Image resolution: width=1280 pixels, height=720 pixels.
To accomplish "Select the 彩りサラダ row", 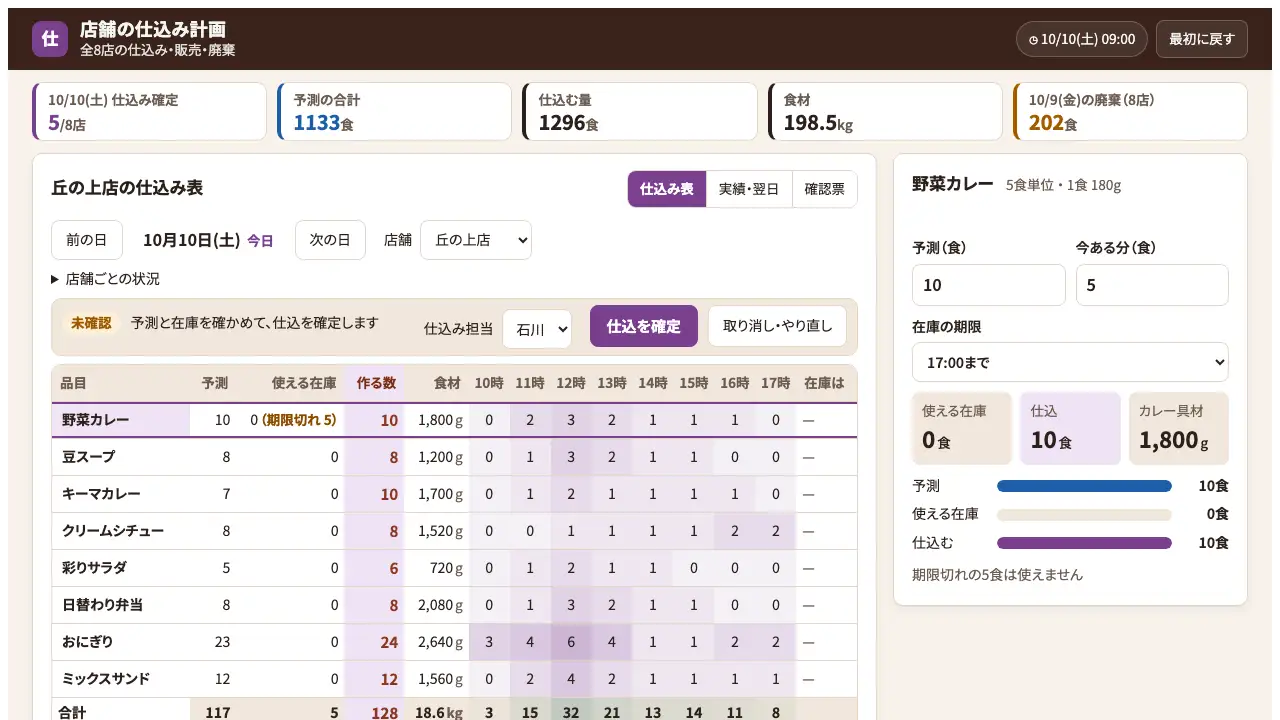I will 454,568.
